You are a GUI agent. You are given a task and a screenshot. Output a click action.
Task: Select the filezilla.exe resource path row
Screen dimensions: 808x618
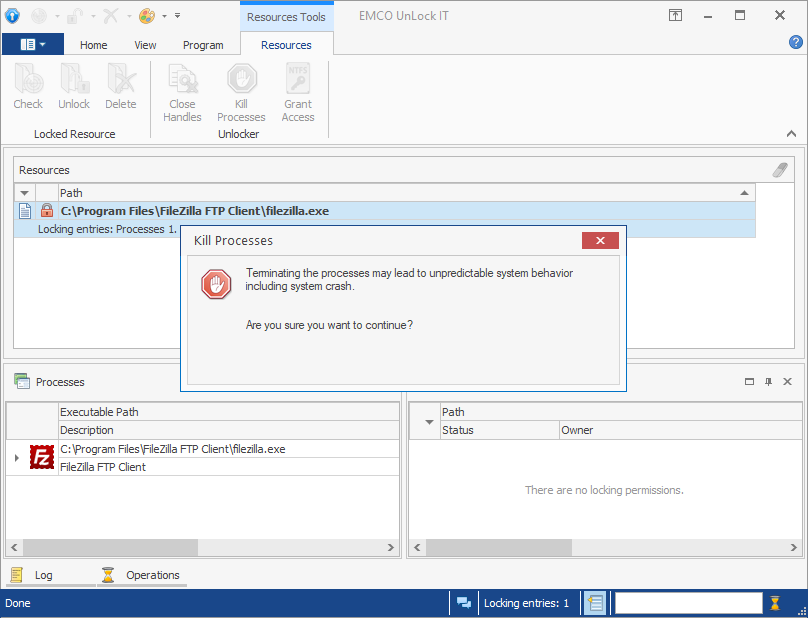[385, 210]
